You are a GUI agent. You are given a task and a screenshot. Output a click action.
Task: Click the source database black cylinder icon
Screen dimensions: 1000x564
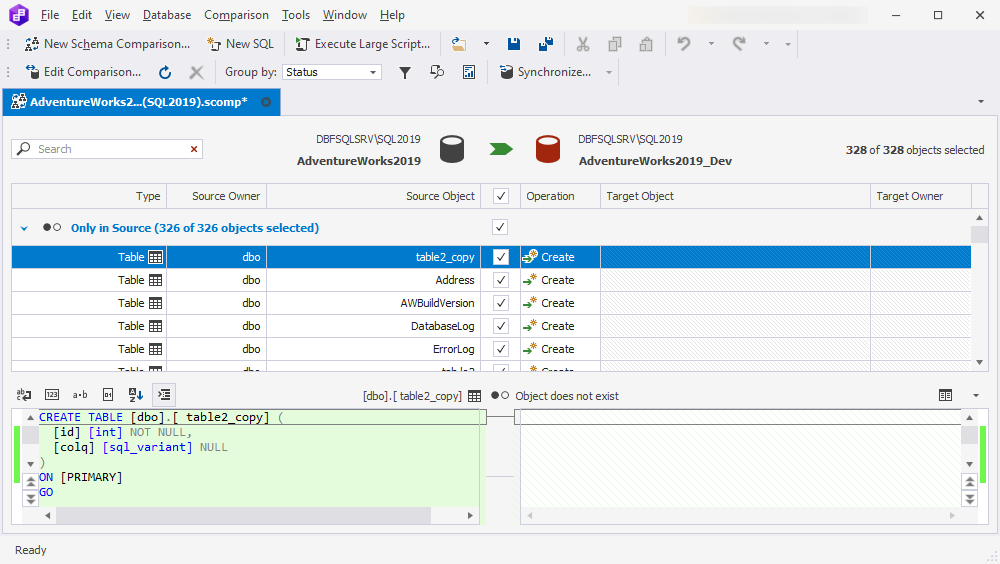pyautogui.click(x=452, y=149)
